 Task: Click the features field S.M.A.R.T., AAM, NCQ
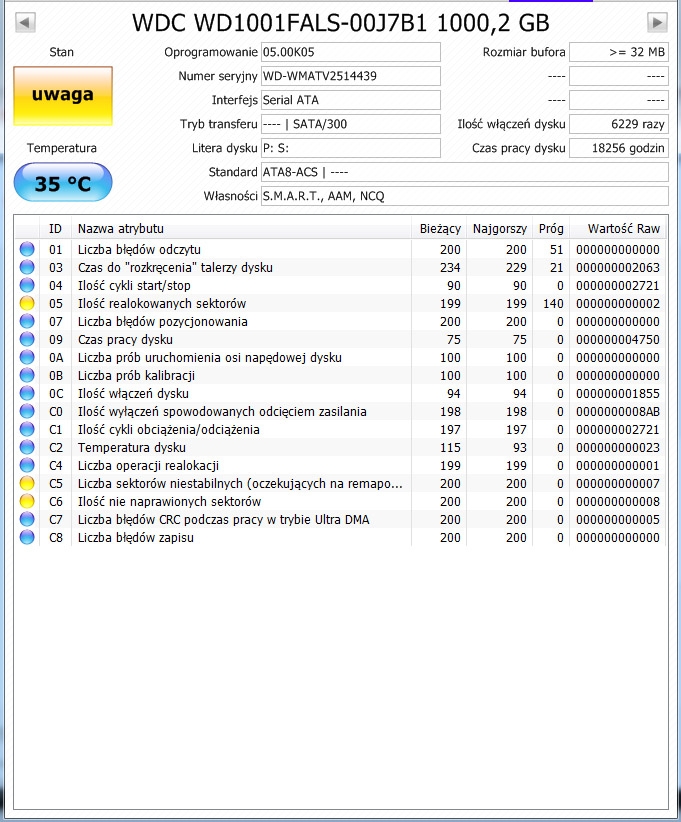464,196
